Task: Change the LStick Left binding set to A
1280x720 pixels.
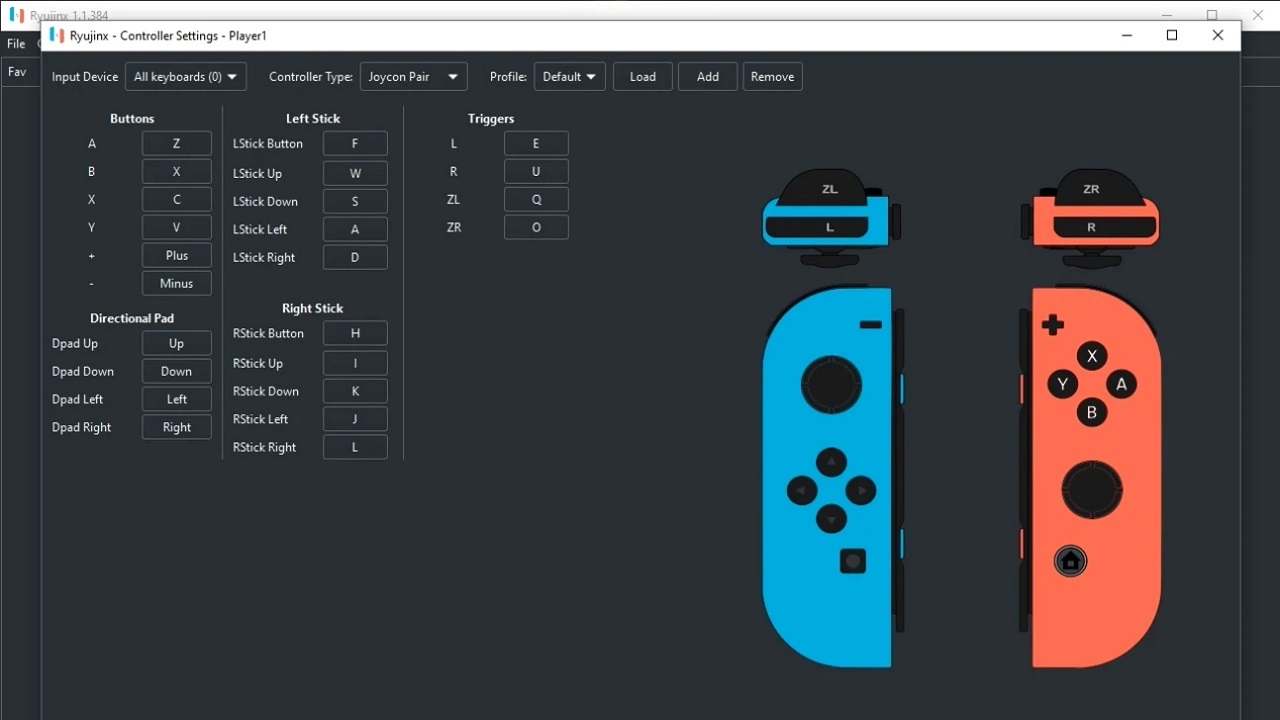Action: coord(355,230)
